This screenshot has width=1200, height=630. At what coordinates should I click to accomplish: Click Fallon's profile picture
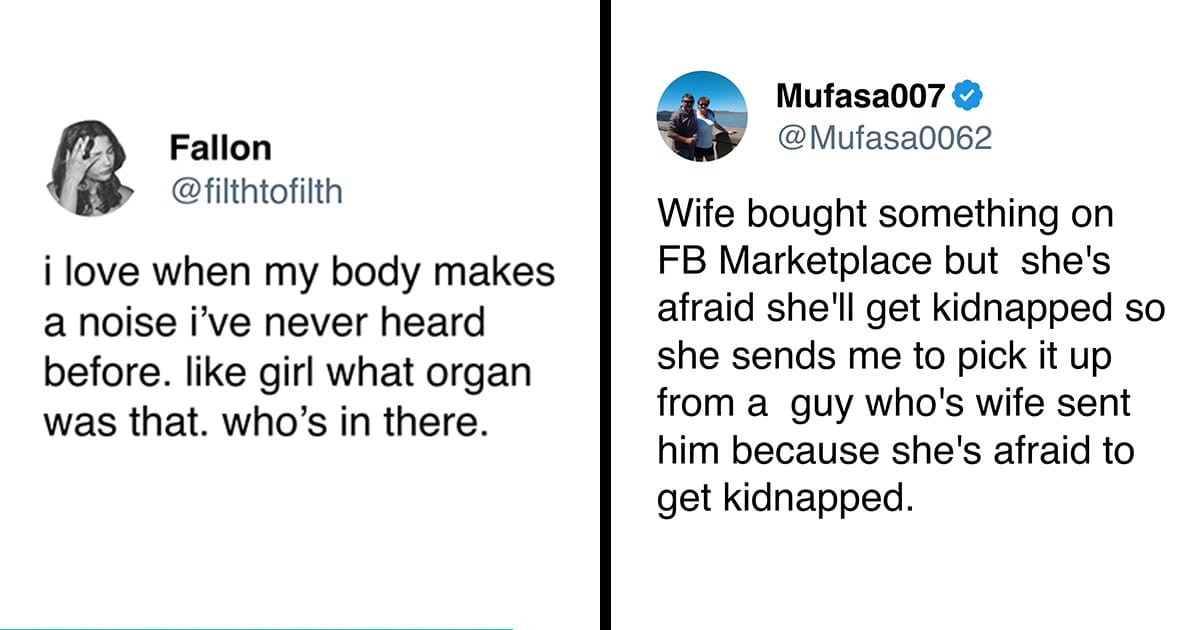(x=89, y=168)
